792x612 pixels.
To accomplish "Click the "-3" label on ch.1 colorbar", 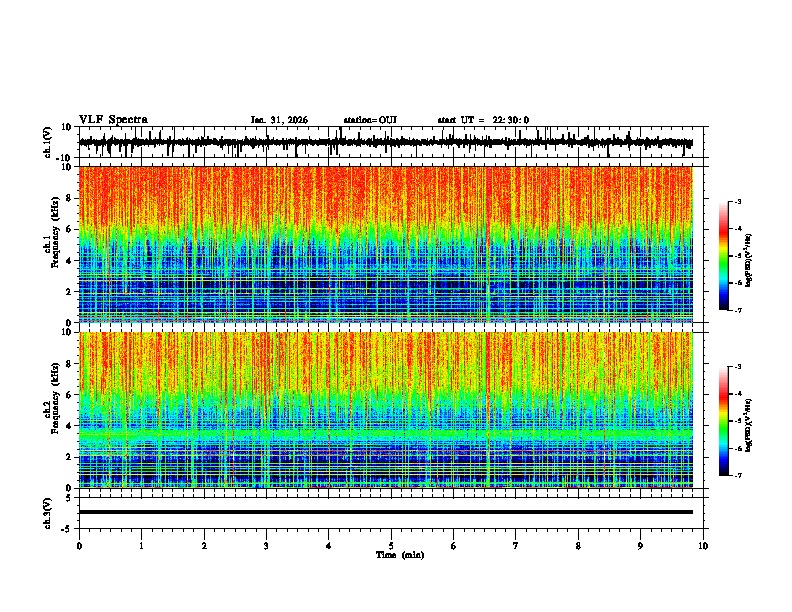I will click(x=737, y=201).
